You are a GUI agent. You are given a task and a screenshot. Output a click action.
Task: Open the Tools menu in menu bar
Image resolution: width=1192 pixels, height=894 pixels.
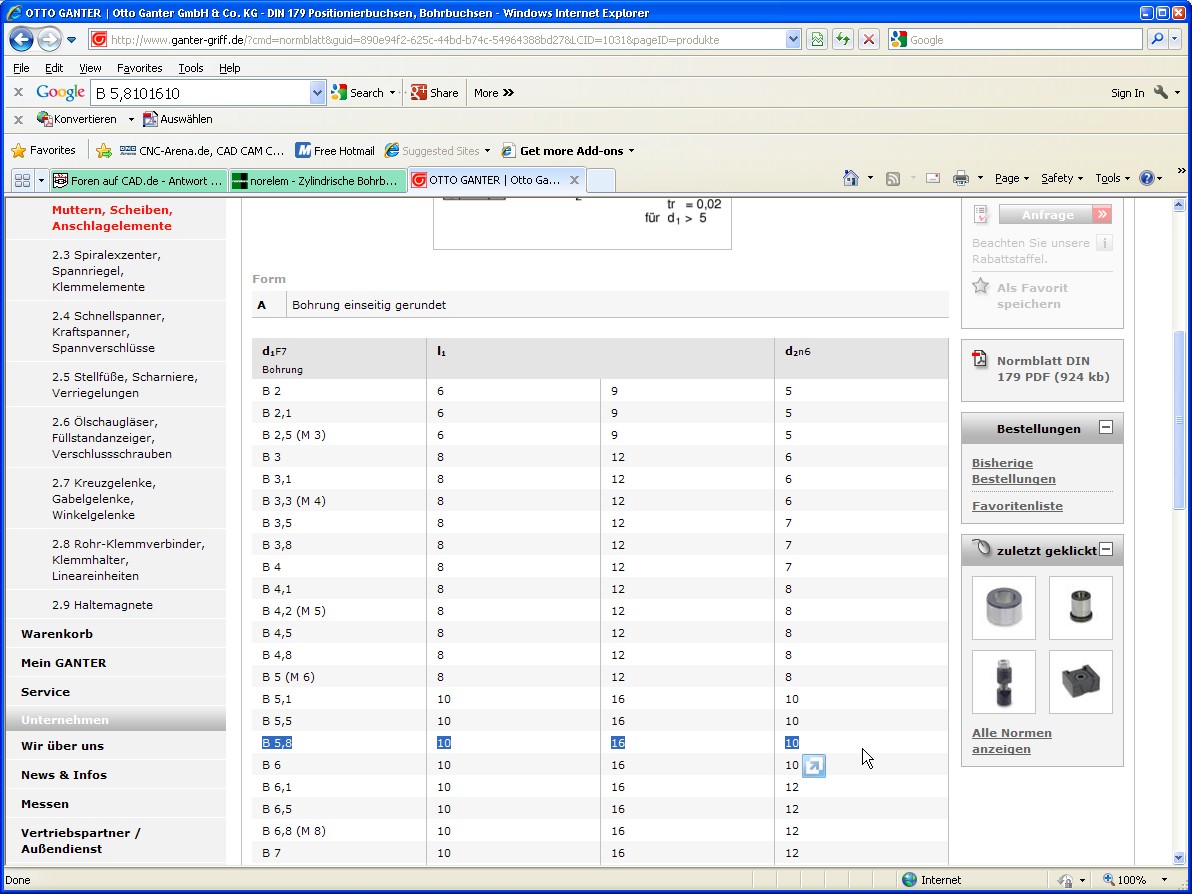point(191,68)
